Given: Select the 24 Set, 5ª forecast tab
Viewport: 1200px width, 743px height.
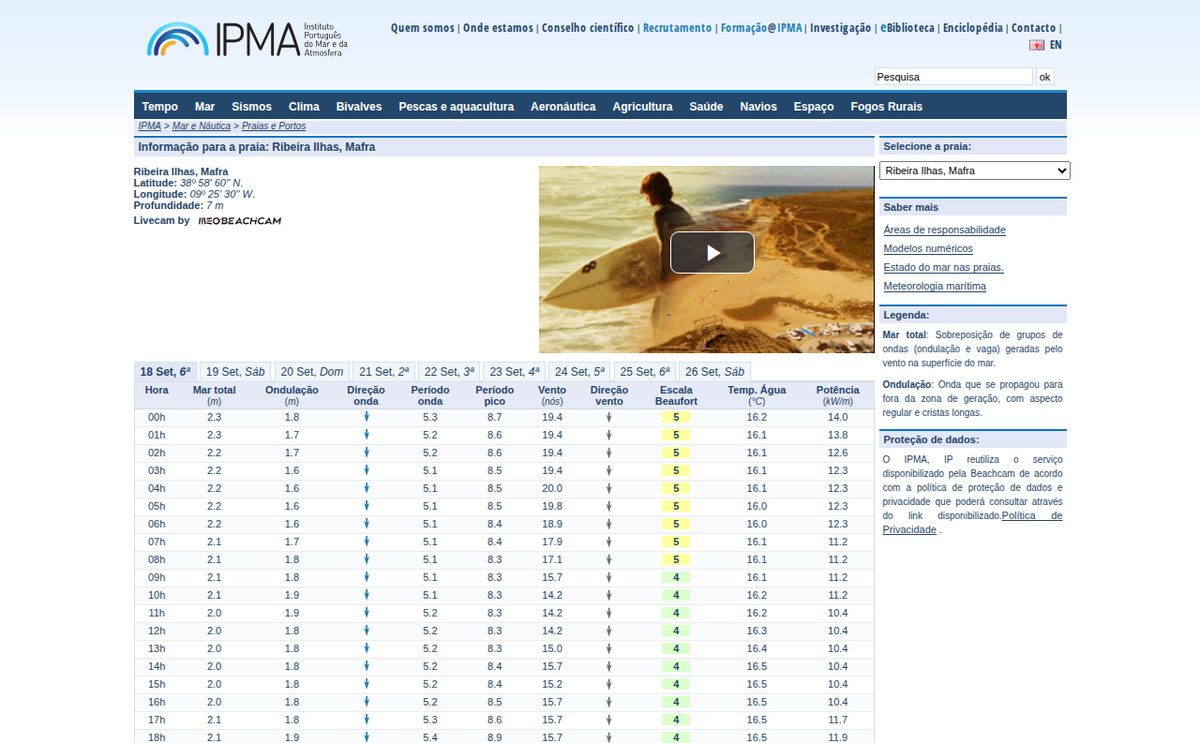Looking at the screenshot, I should [580, 372].
